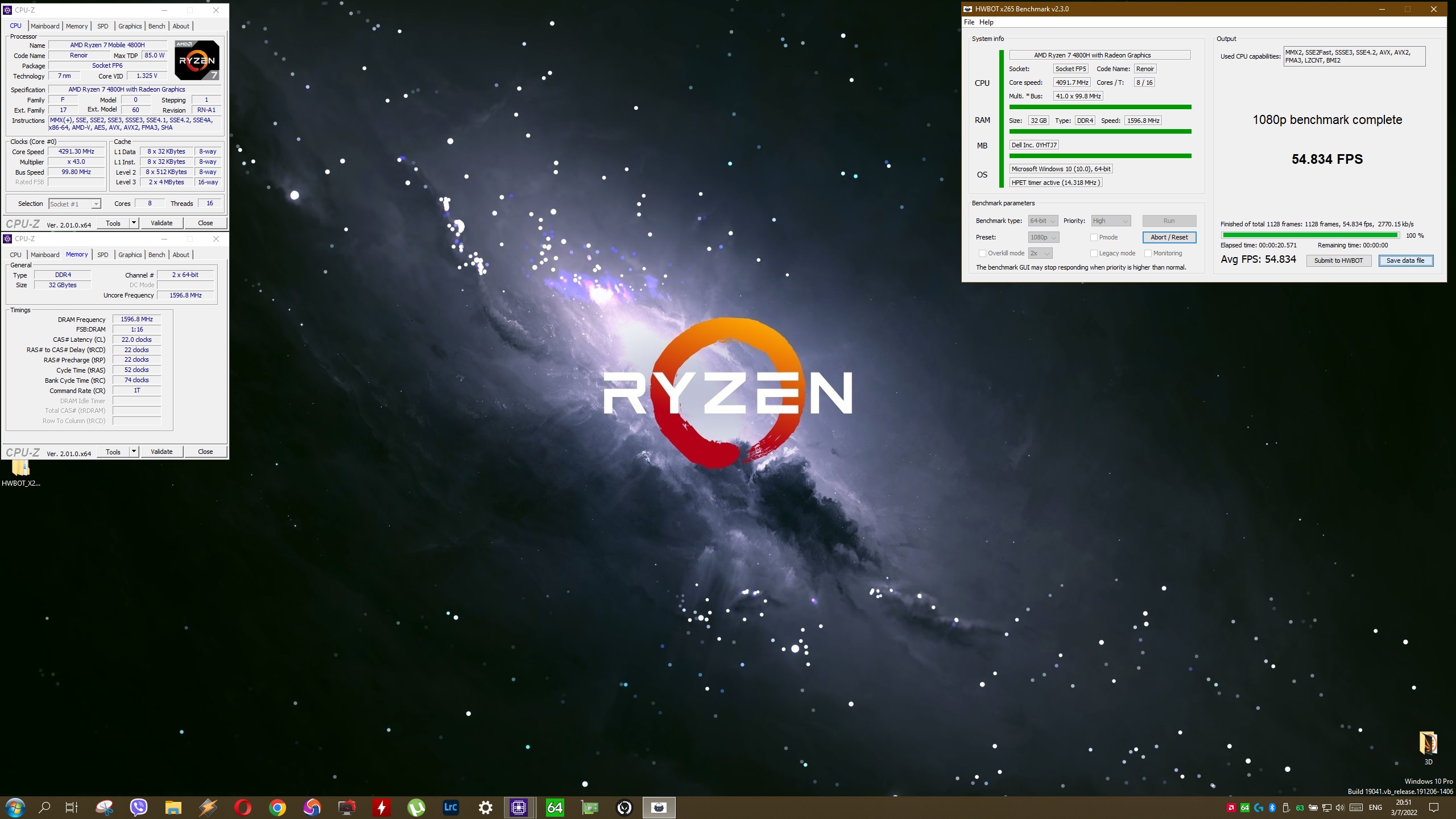Image resolution: width=1456 pixels, height=819 pixels.
Task: Open the notification center icon
Action: (x=1434, y=808)
